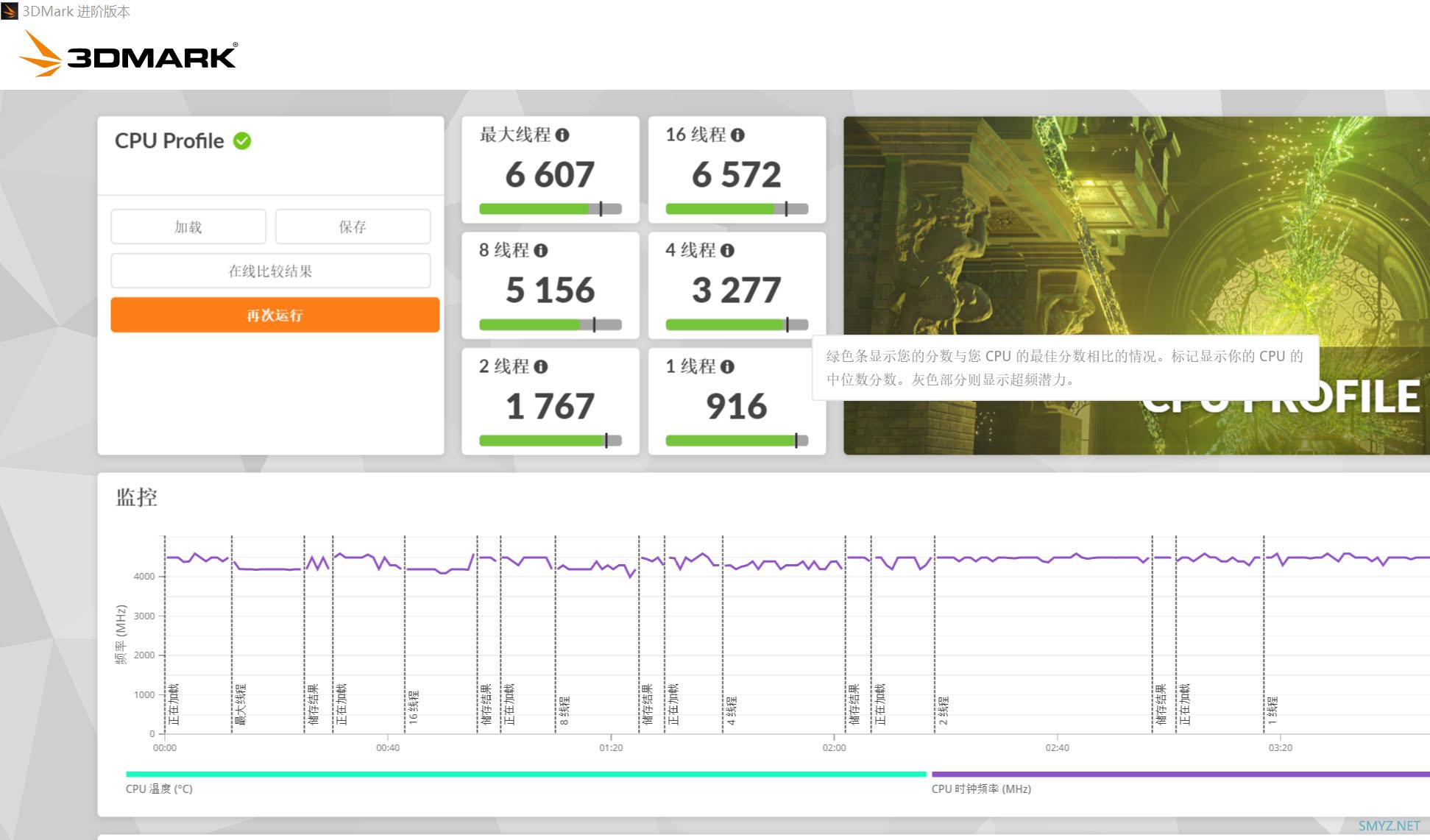The width and height of the screenshot is (1430, 840).
Task: Click the score 1 767
Action: point(550,407)
